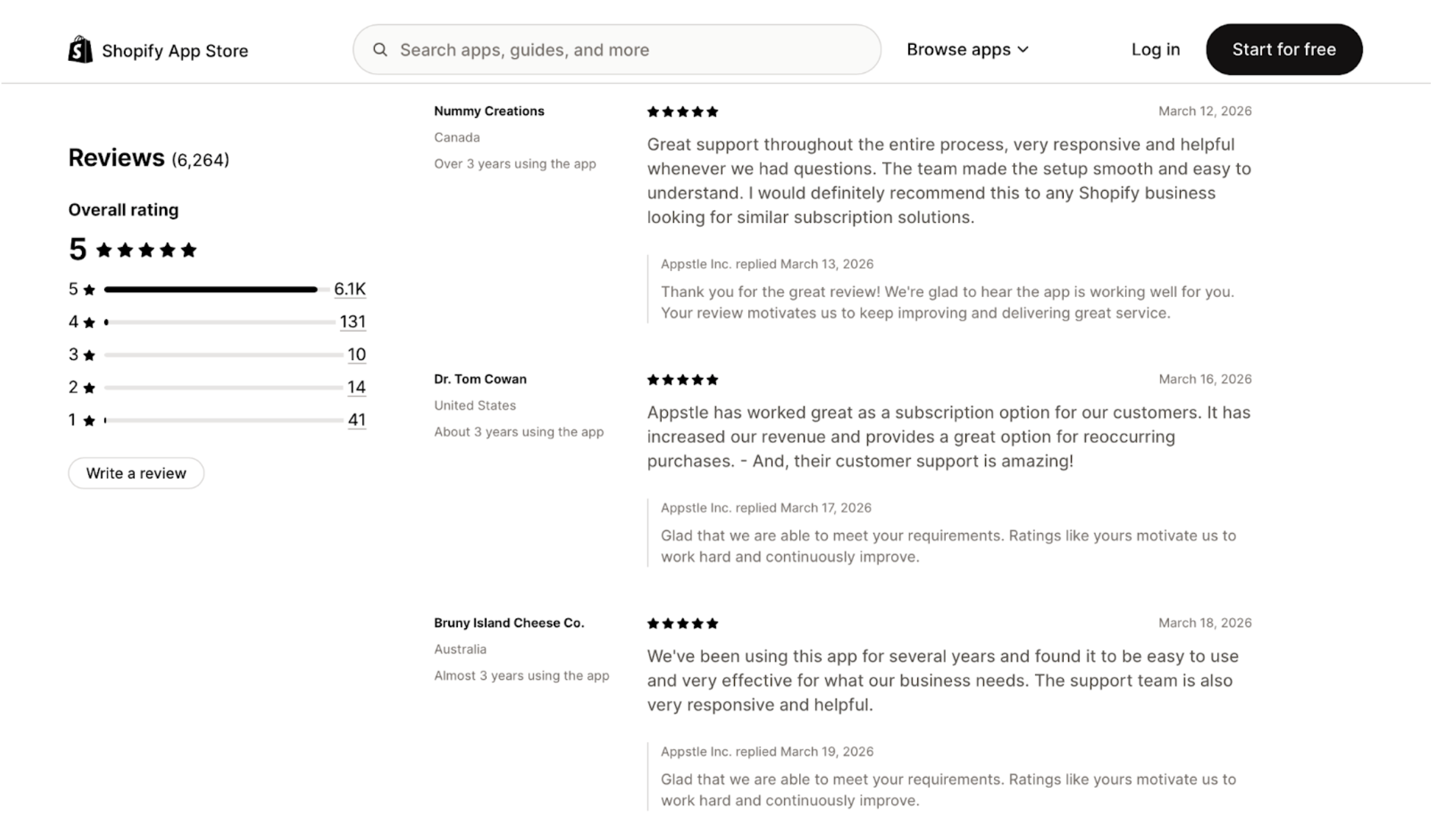The width and height of the screenshot is (1433, 840).
Task: Click the Write a review button
Action: 136,473
